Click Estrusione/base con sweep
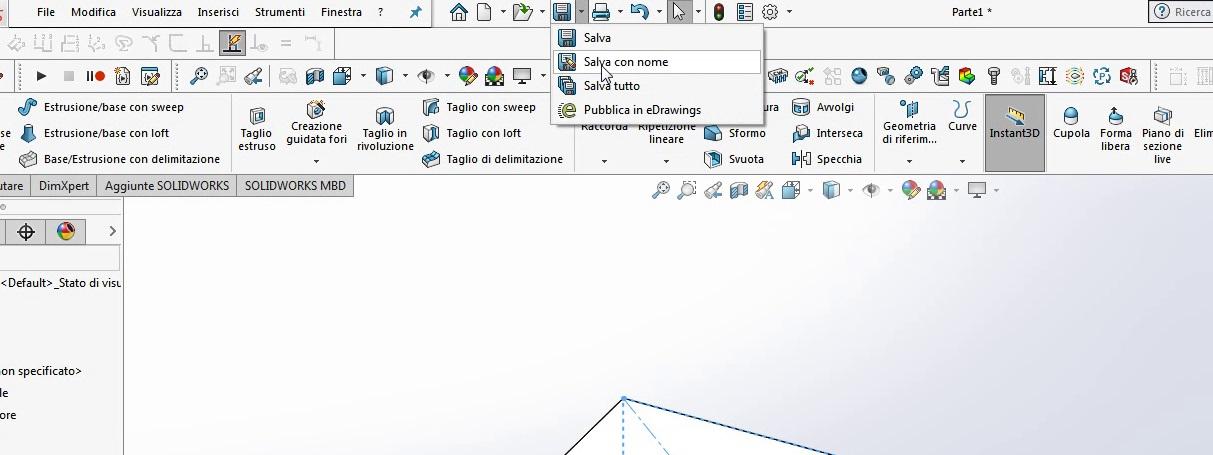1213x455 pixels. [101, 107]
